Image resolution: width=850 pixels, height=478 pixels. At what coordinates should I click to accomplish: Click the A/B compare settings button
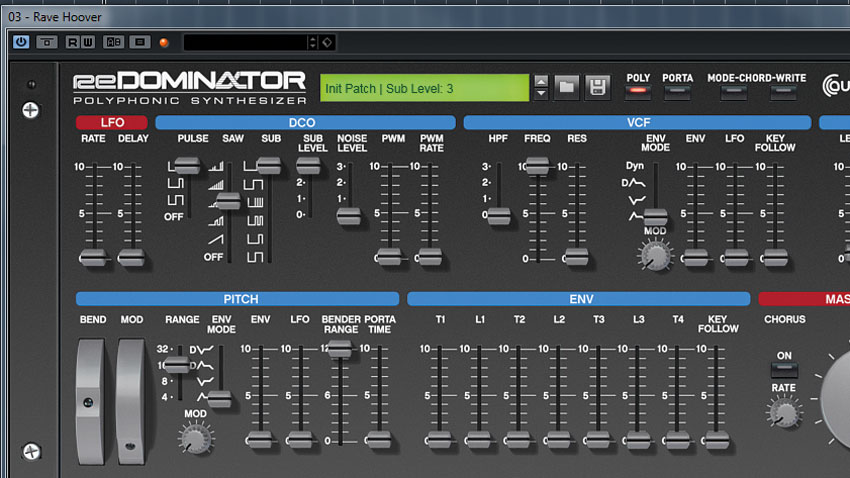[x=113, y=42]
